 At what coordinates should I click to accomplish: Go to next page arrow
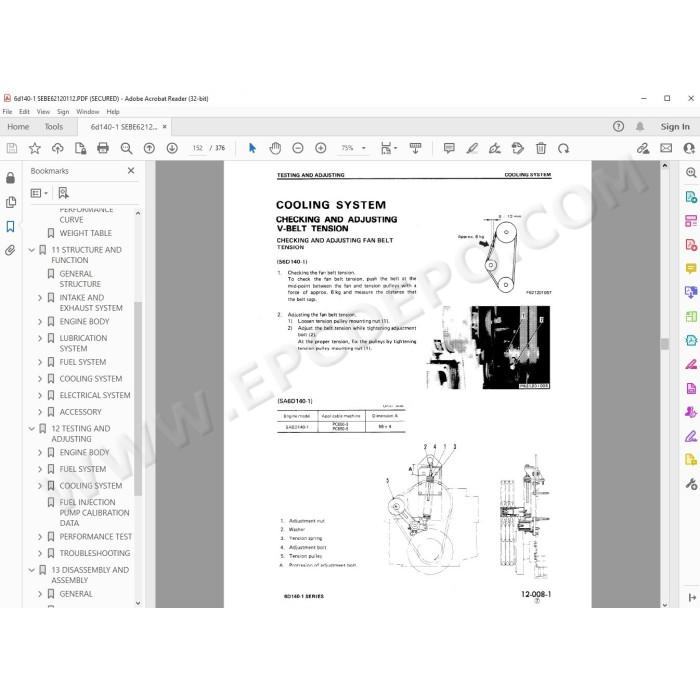(x=172, y=148)
